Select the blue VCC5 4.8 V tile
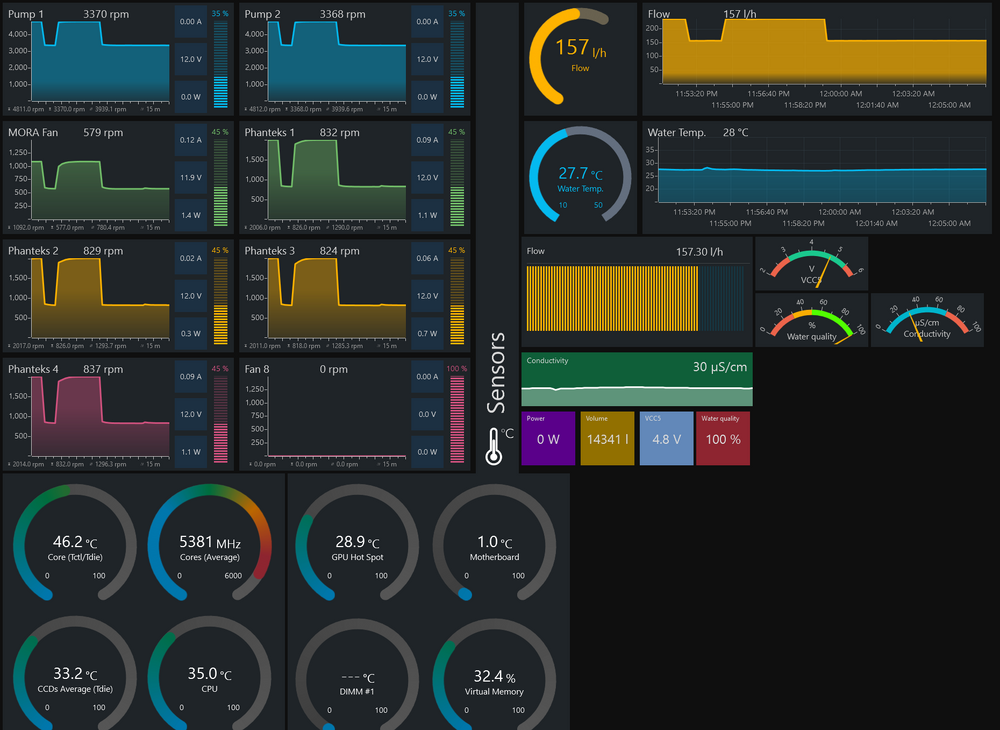 click(x=665, y=438)
